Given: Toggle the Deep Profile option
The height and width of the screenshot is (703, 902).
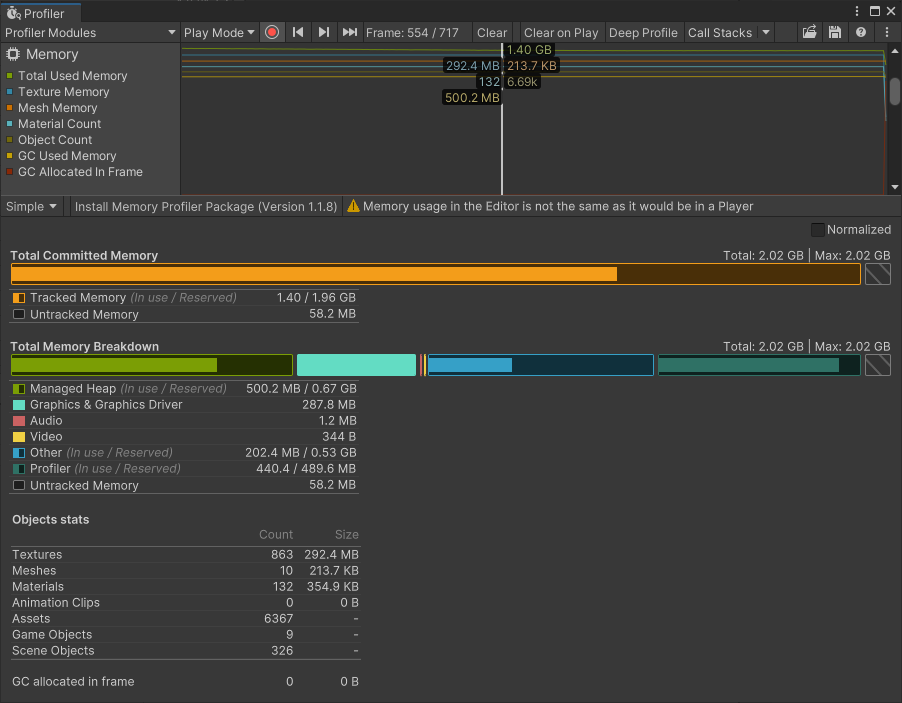Looking at the screenshot, I should (643, 32).
